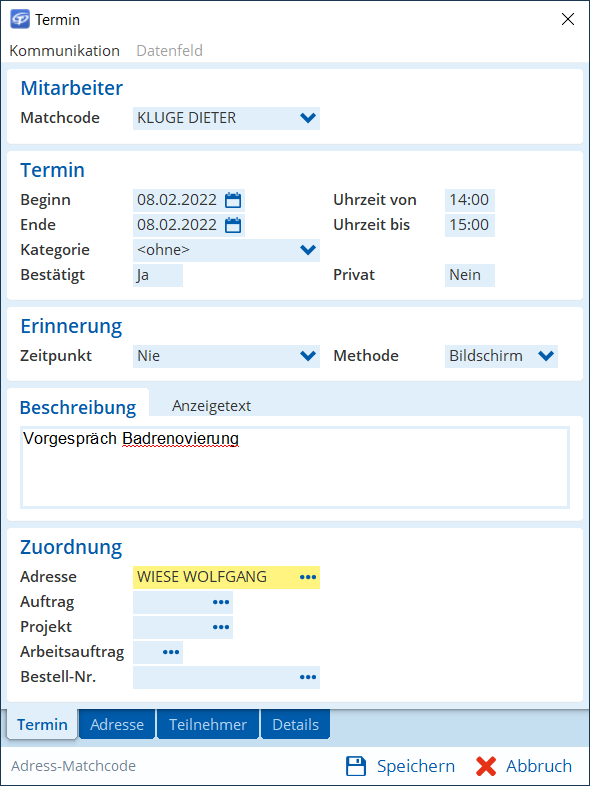Click the Speichern floppy disk icon
Screen dimensions: 590x786
(x=356, y=766)
